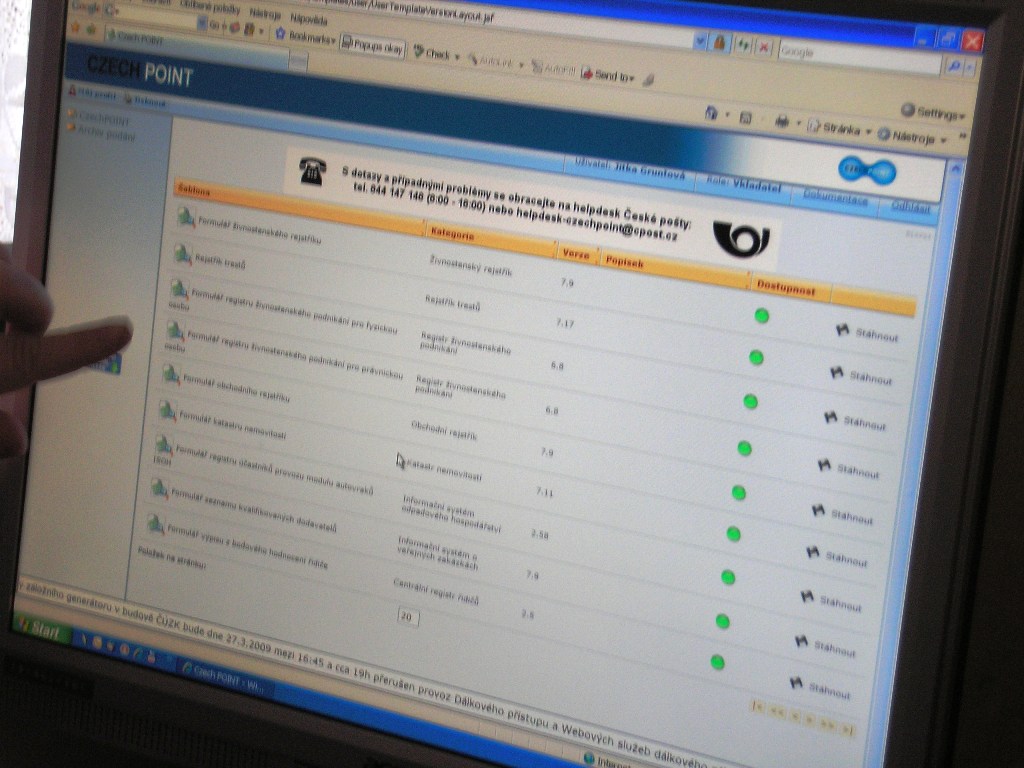Open the dropdown arrow next to search button
1024x768 pixels.
970,68
